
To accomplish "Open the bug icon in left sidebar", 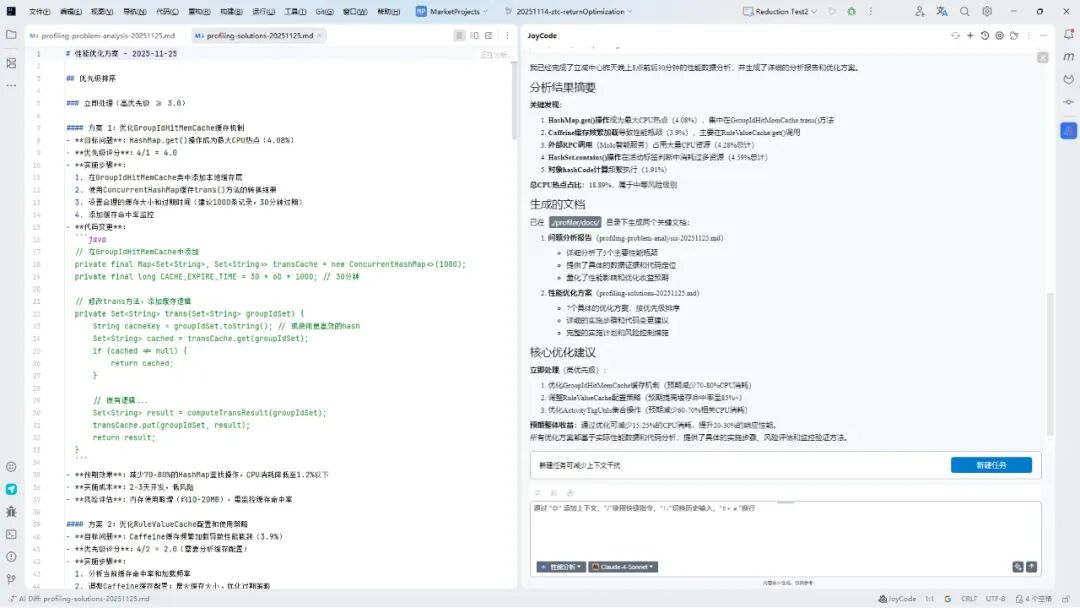I will (11, 512).
